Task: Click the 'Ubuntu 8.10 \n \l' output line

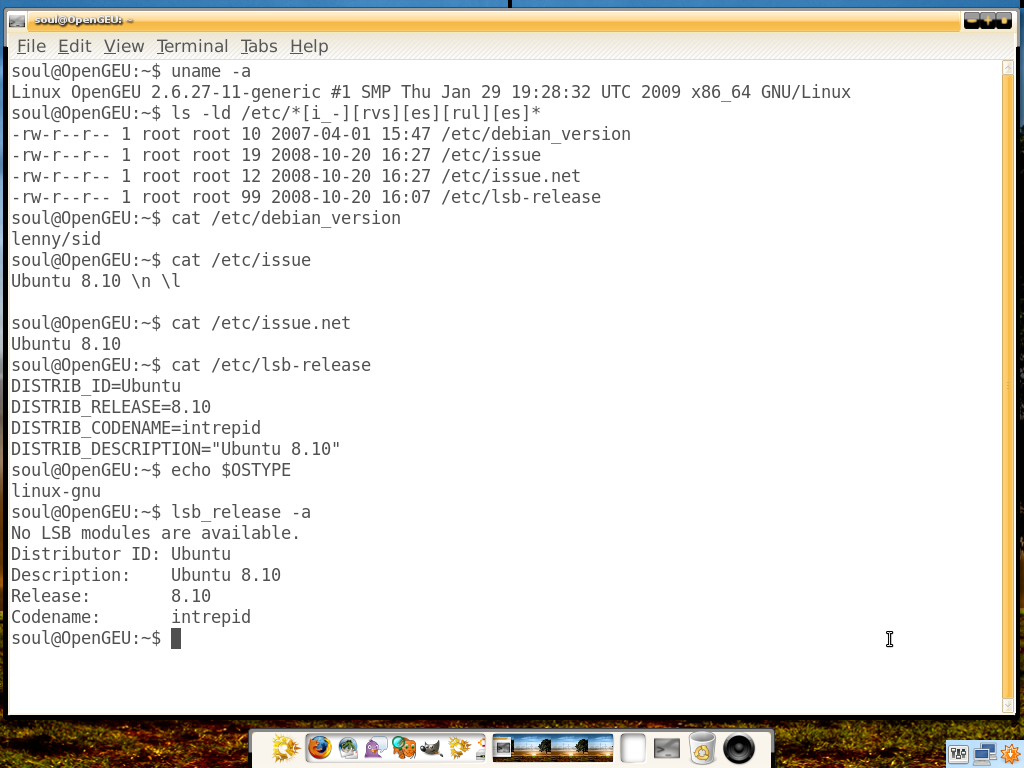Action: point(96,281)
